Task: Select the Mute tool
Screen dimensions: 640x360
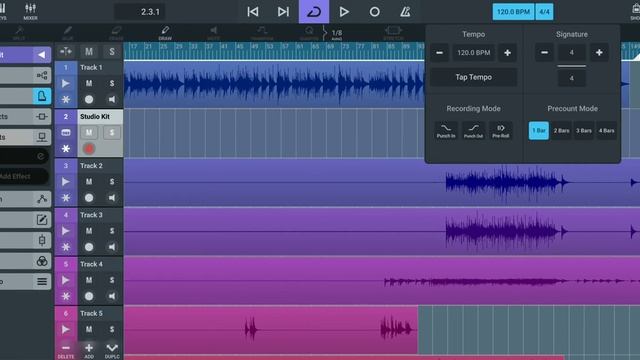Action: [x=213, y=33]
